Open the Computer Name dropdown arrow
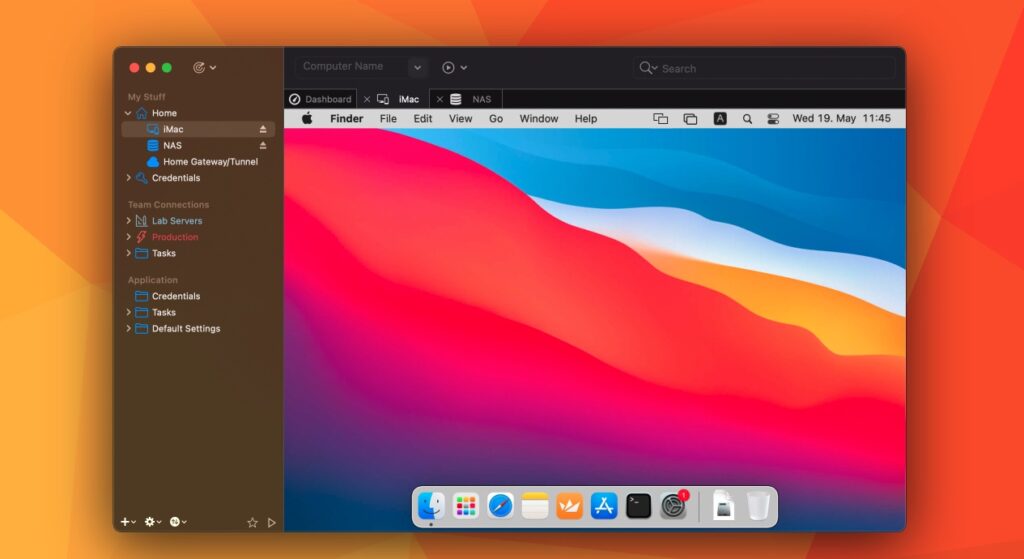 [x=417, y=67]
